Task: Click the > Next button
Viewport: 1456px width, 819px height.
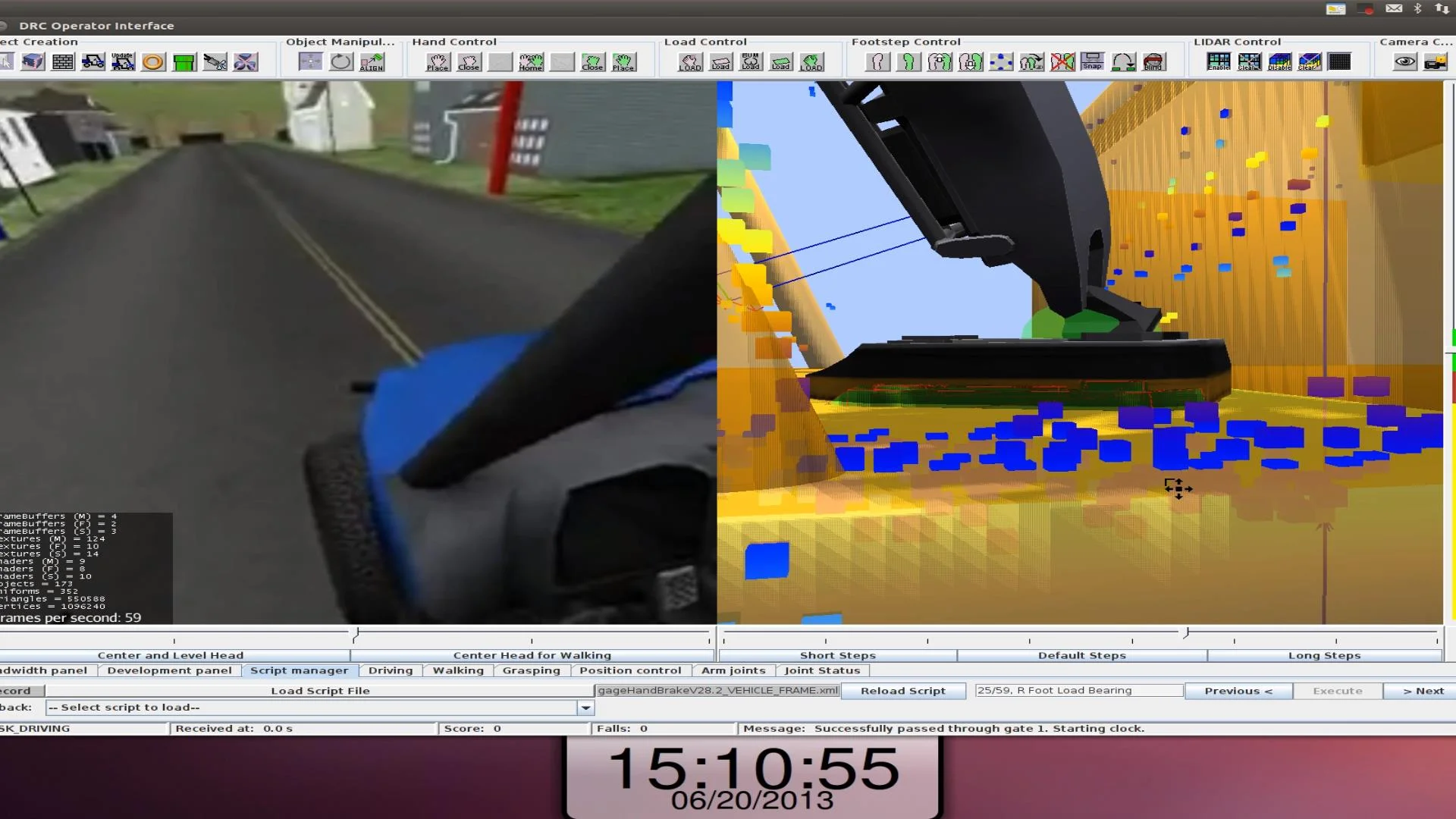Action: (1420, 691)
